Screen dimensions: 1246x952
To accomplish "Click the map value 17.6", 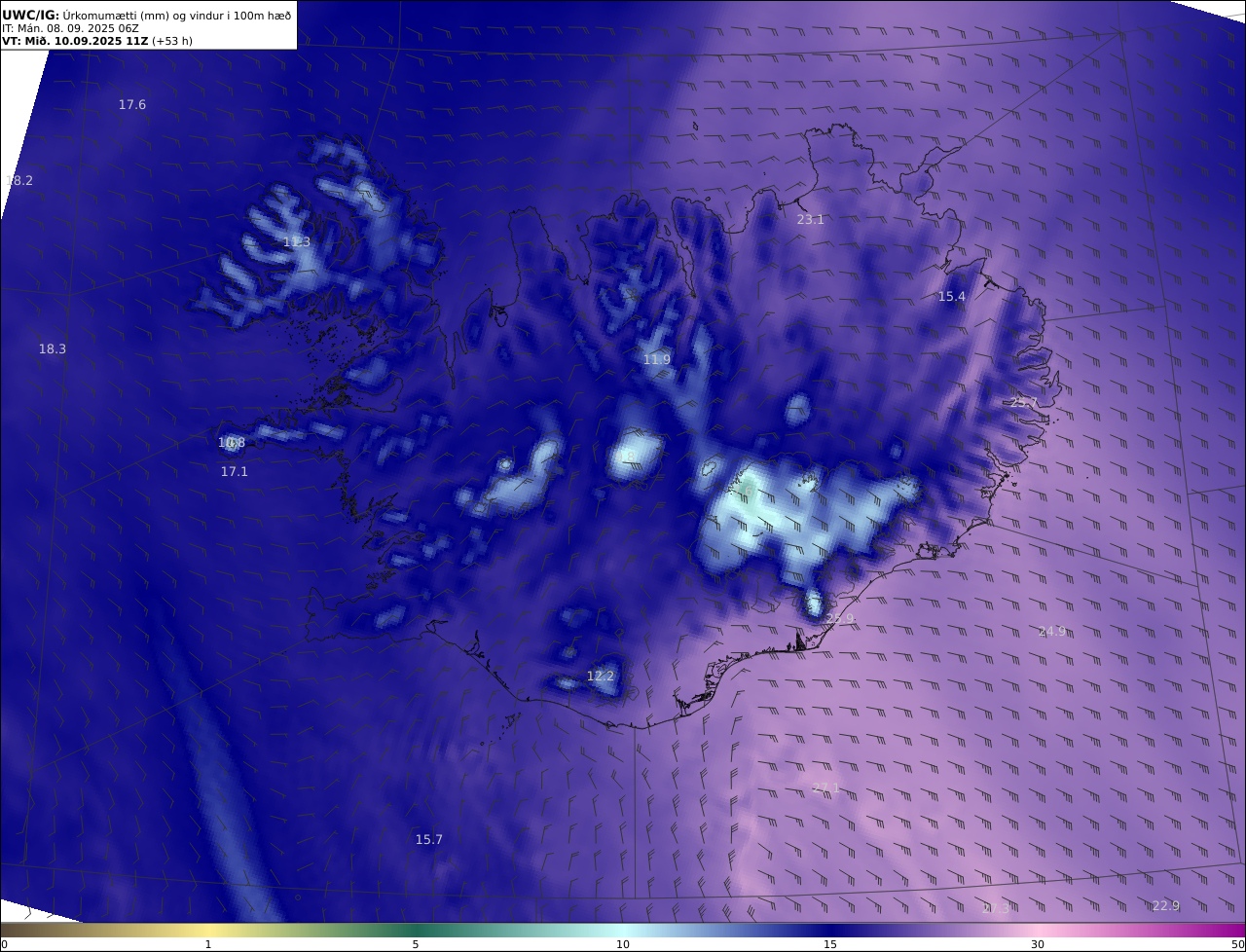I will [x=132, y=104].
